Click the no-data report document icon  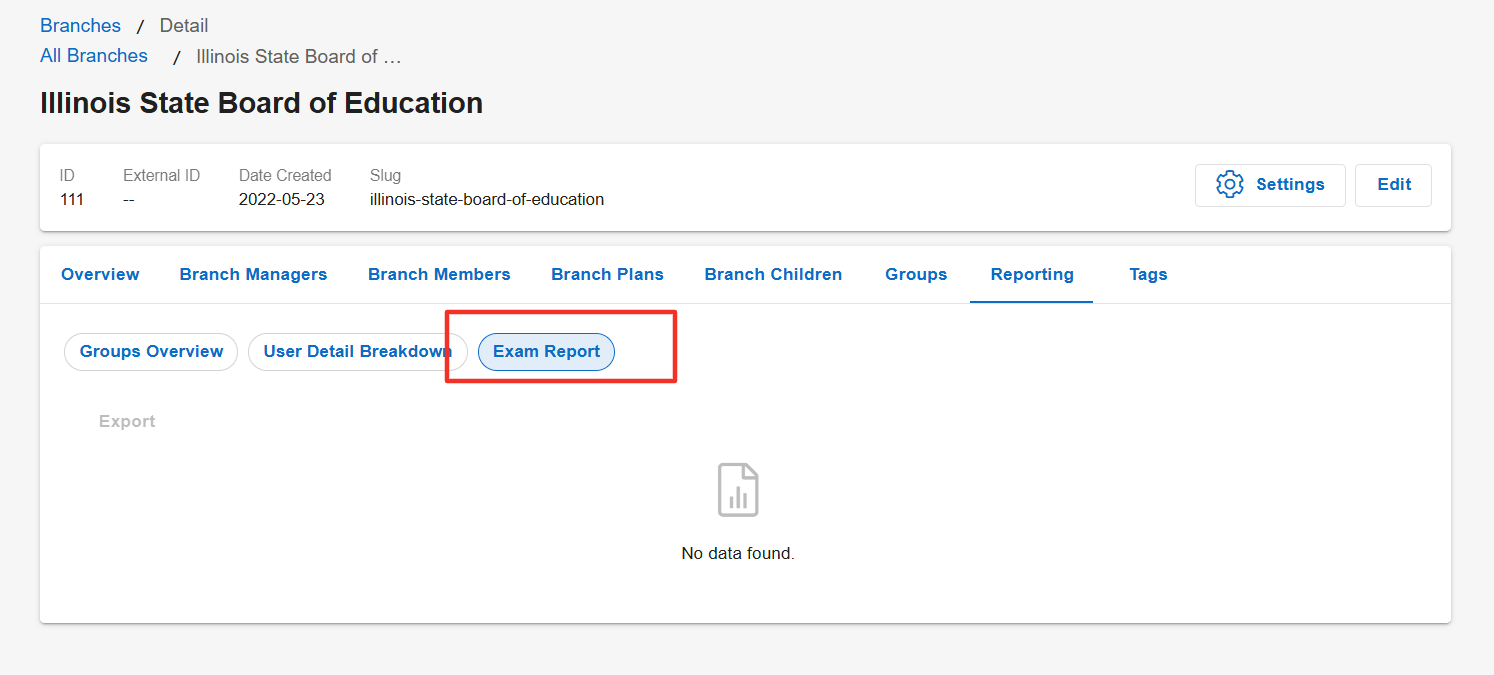pos(738,490)
